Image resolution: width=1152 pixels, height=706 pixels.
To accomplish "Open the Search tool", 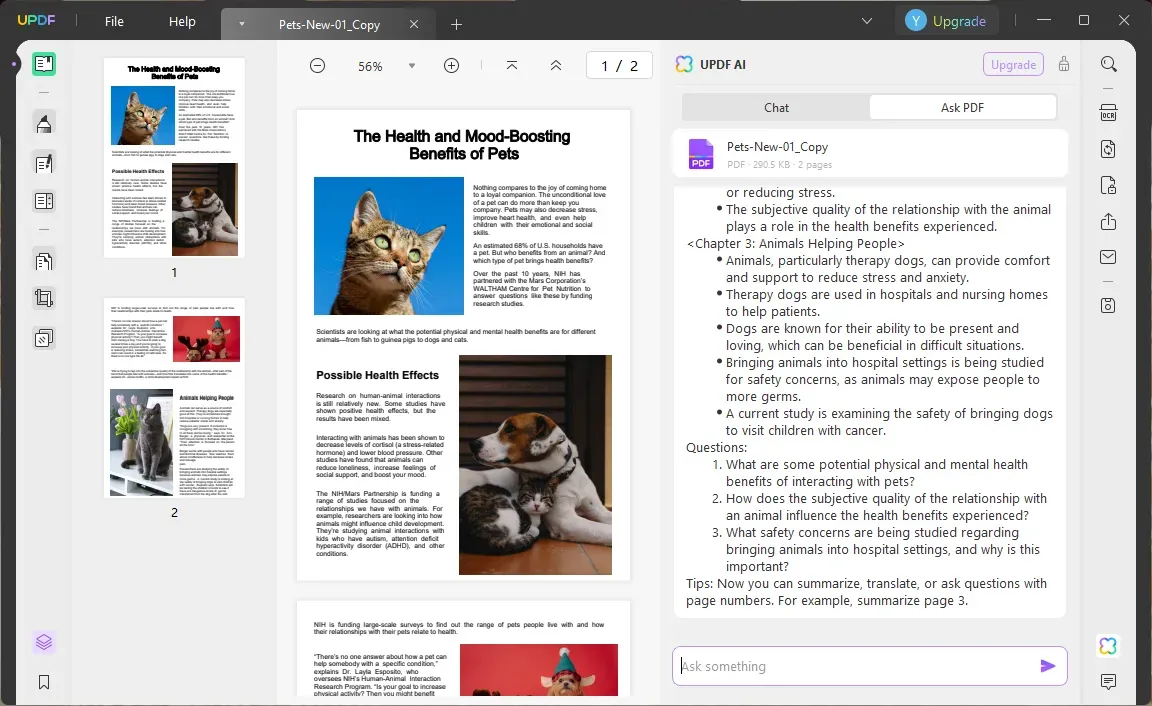I will click(1108, 63).
